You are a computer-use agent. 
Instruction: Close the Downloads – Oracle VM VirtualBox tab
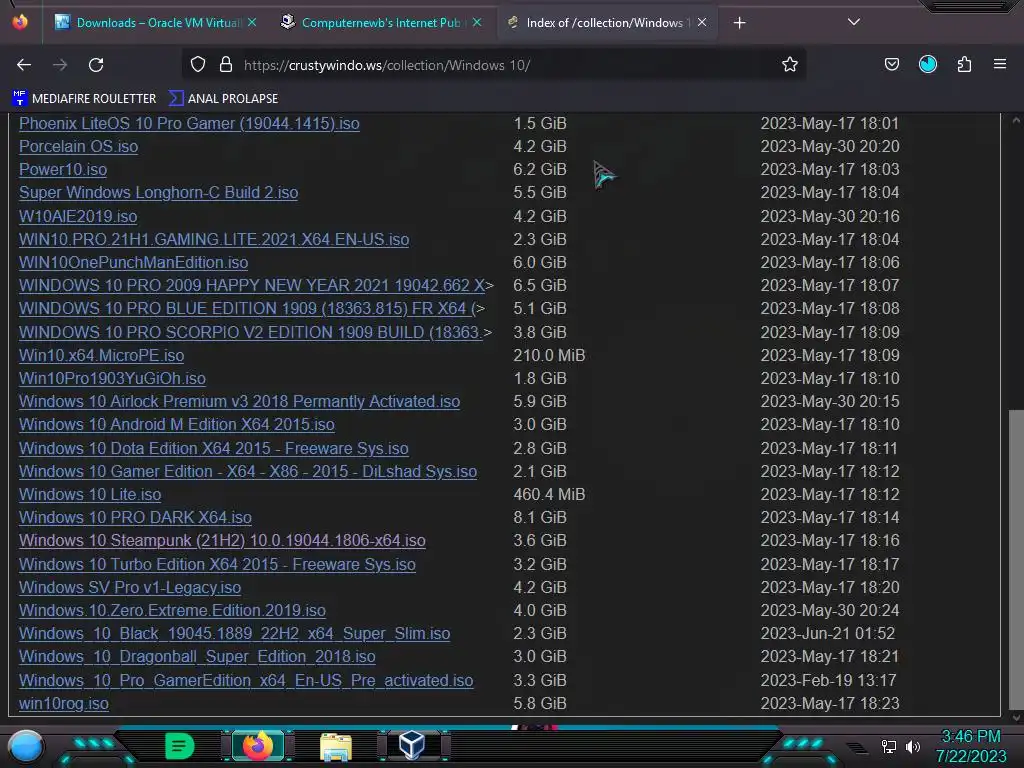252,22
